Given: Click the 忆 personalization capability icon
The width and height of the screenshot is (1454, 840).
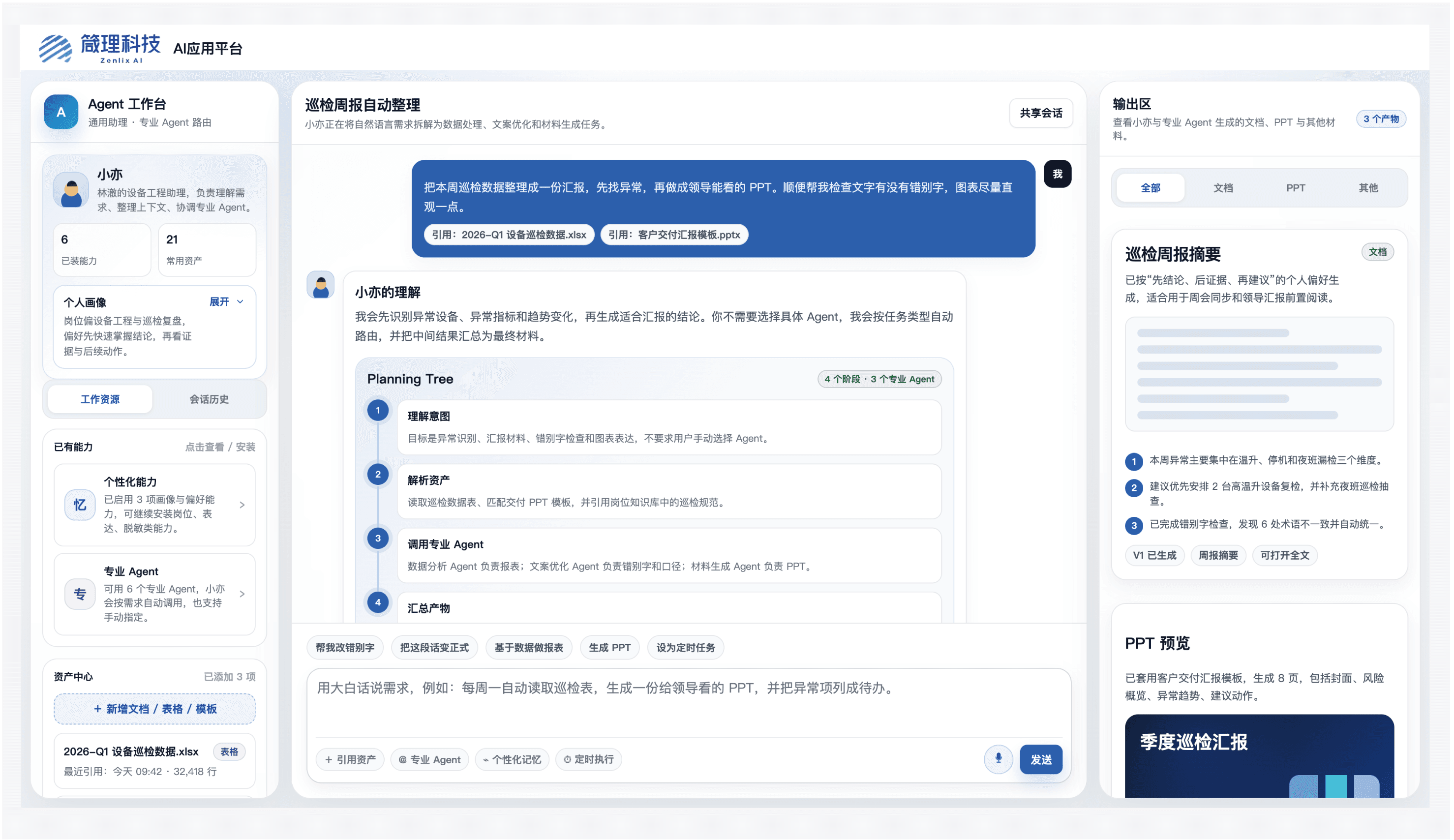Looking at the screenshot, I should [80, 505].
